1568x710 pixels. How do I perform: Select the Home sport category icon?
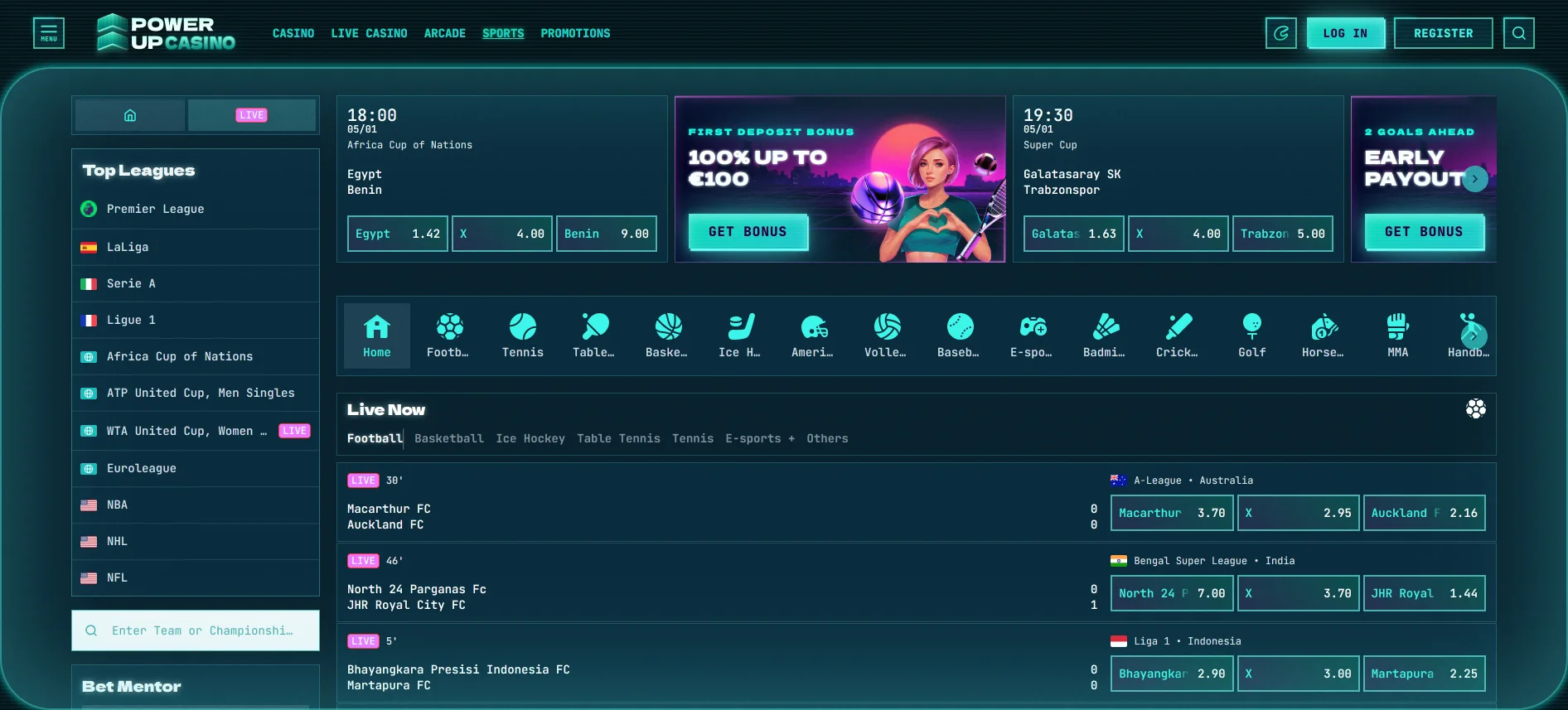point(377,336)
